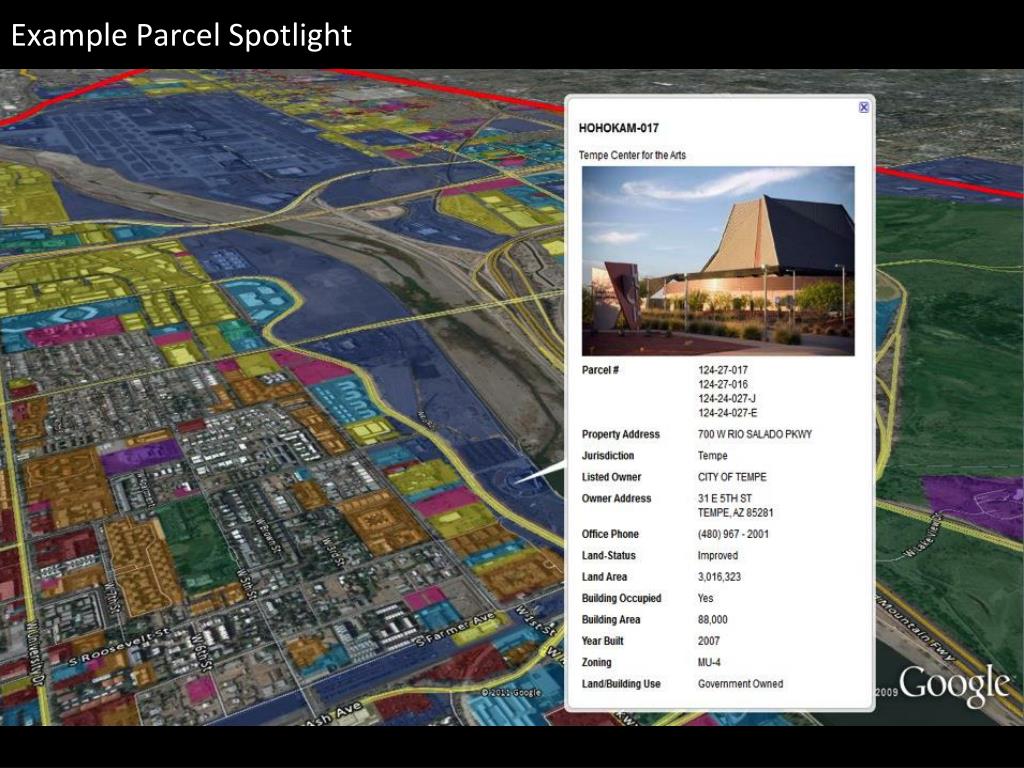Click listed owner 'CITY OF TEMPE'
1024x768 pixels.
732,477
